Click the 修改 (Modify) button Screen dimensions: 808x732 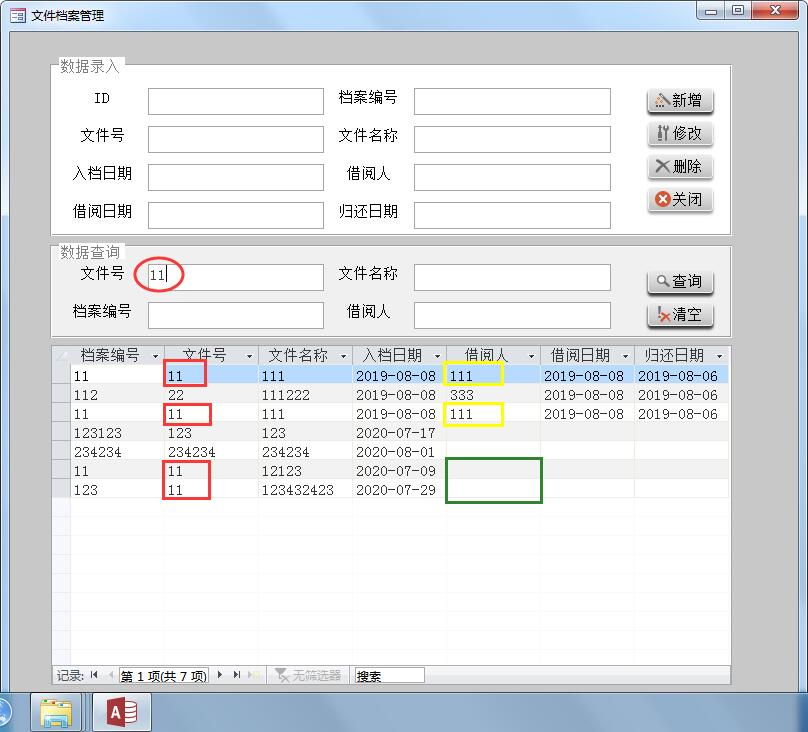680,133
